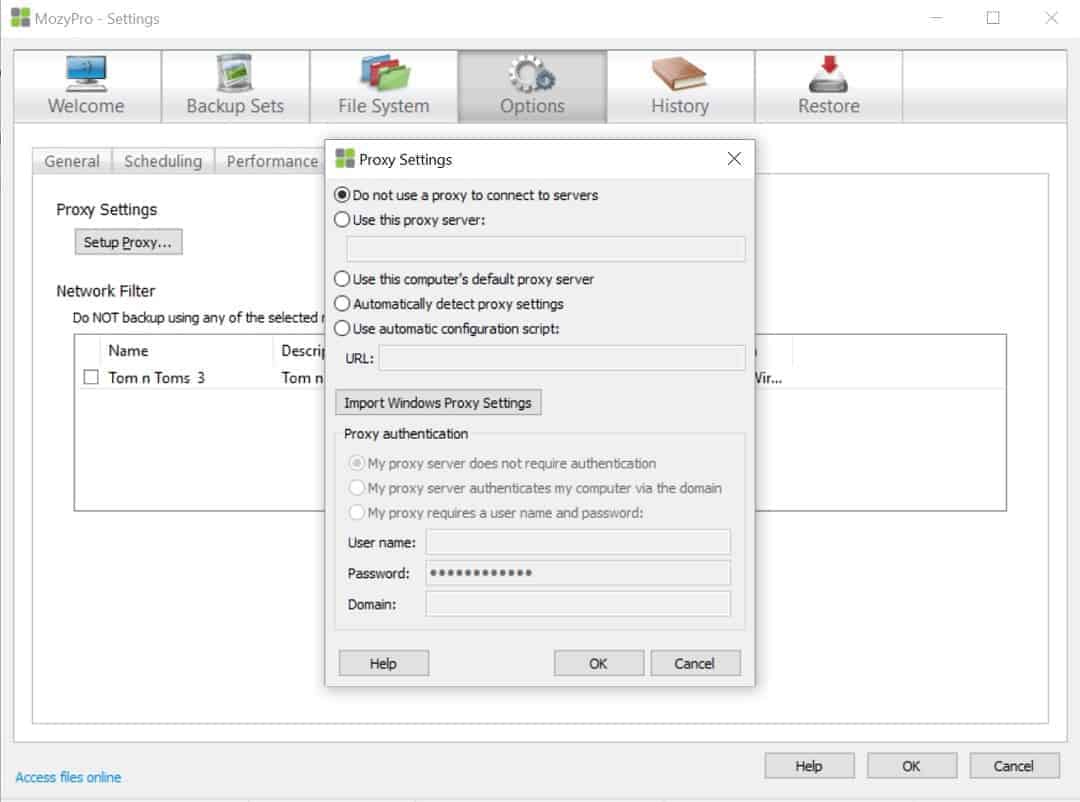Open the Access files online link
This screenshot has height=802, width=1080.
pyautogui.click(x=68, y=777)
